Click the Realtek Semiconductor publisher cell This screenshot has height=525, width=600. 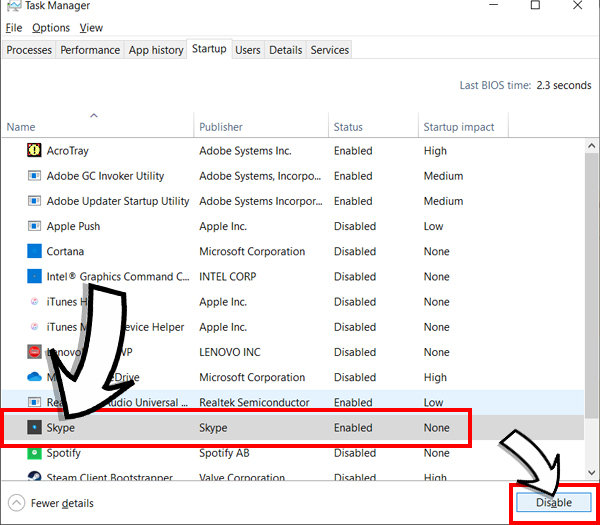coord(254,403)
